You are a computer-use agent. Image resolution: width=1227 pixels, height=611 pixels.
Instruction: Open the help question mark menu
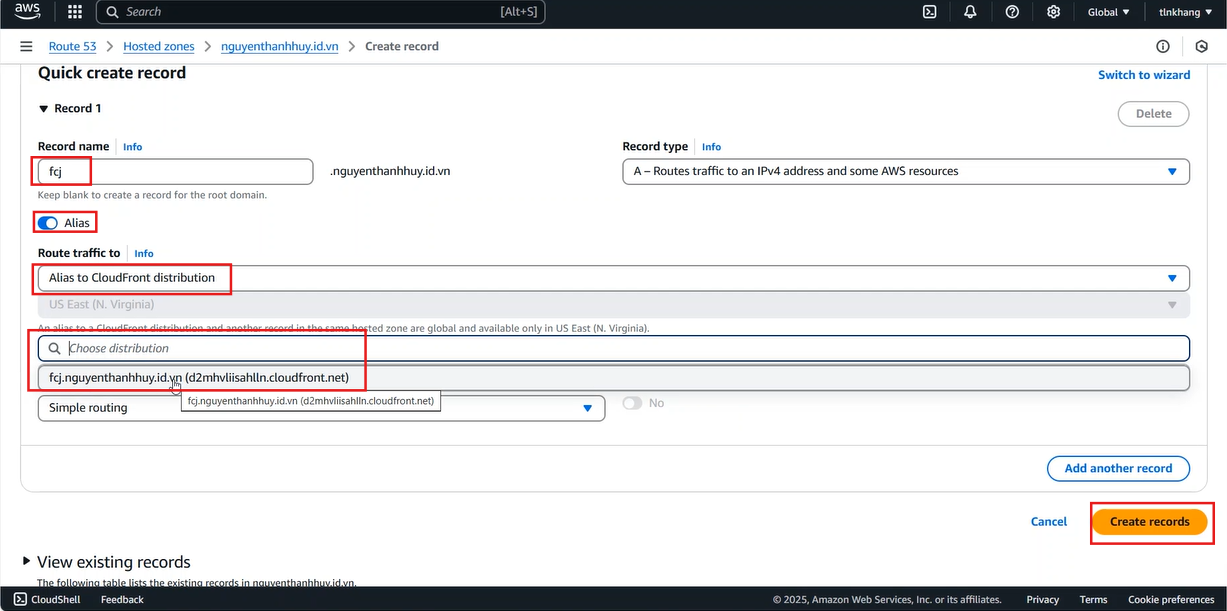click(x=1012, y=12)
